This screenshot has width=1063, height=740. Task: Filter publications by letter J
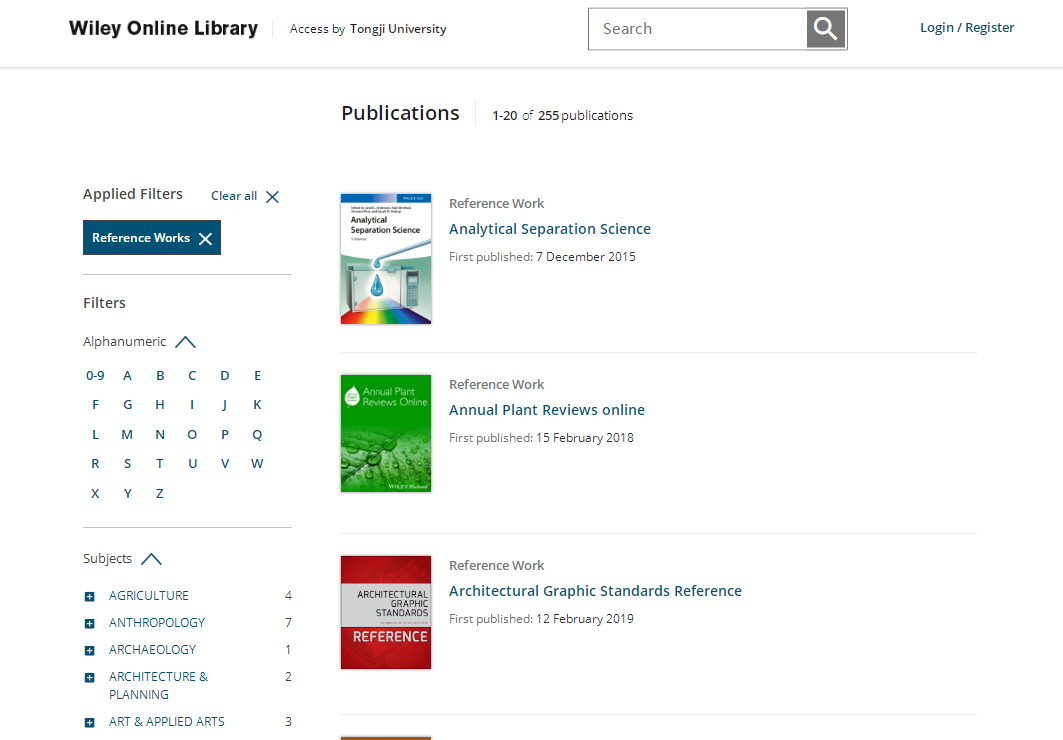[x=225, y=405]
